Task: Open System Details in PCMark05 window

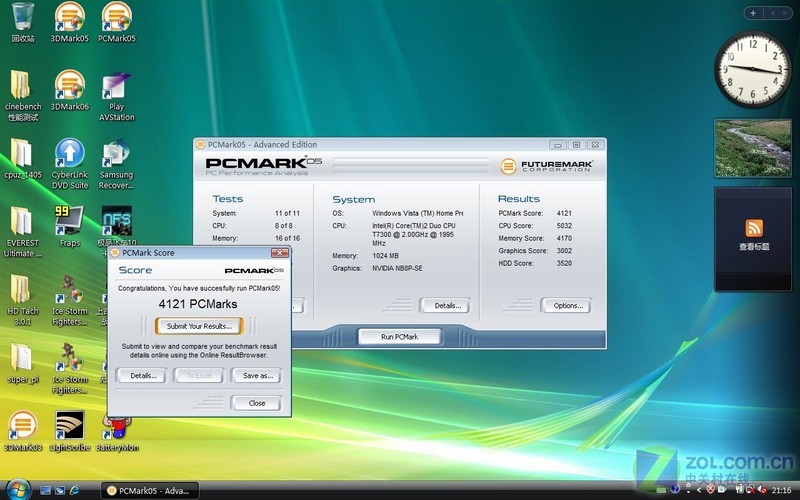Action: 445,306
